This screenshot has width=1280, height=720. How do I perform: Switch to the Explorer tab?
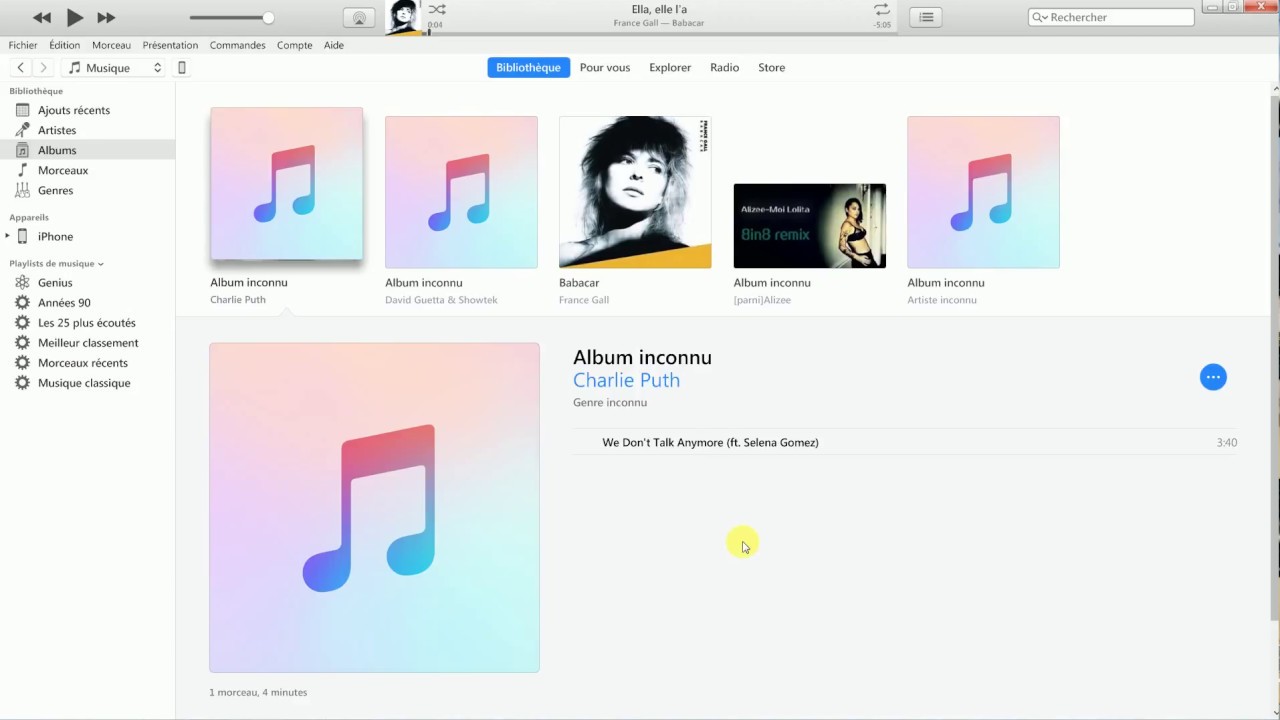point(670,67)
